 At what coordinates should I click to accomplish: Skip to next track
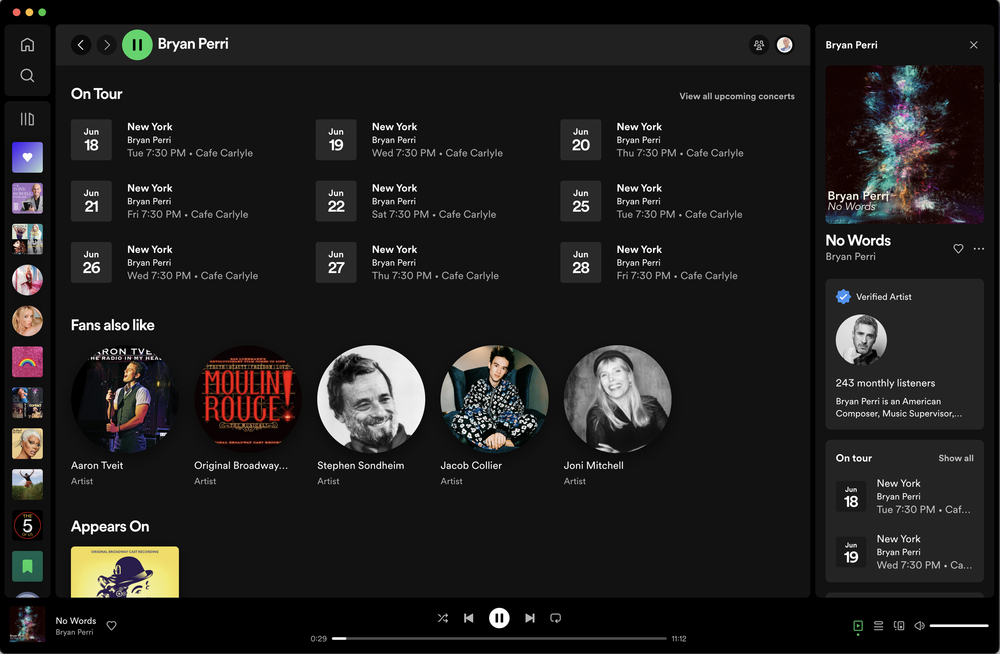(529, 618)
